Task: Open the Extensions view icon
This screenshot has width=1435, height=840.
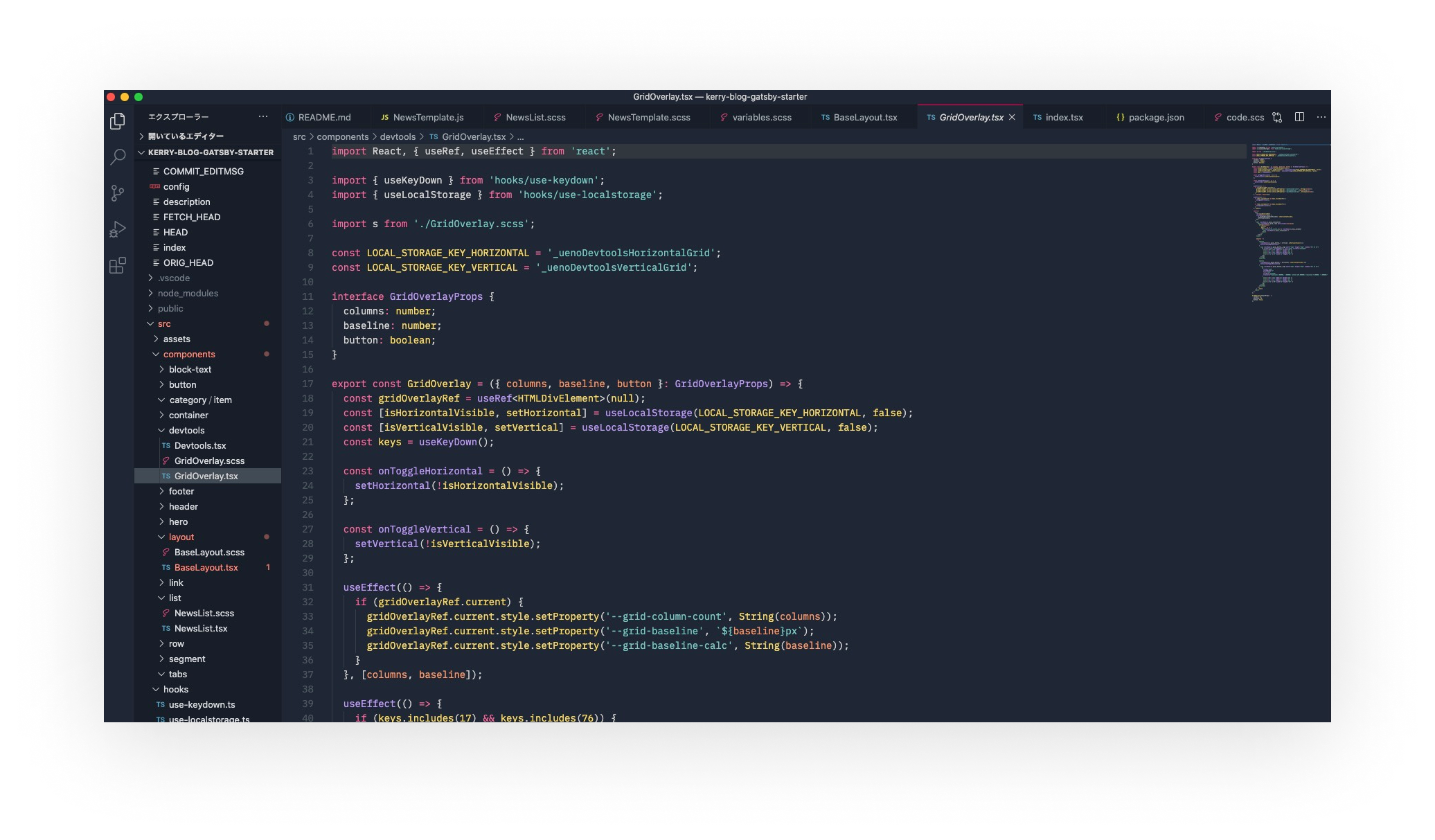Action: (118, 265)
